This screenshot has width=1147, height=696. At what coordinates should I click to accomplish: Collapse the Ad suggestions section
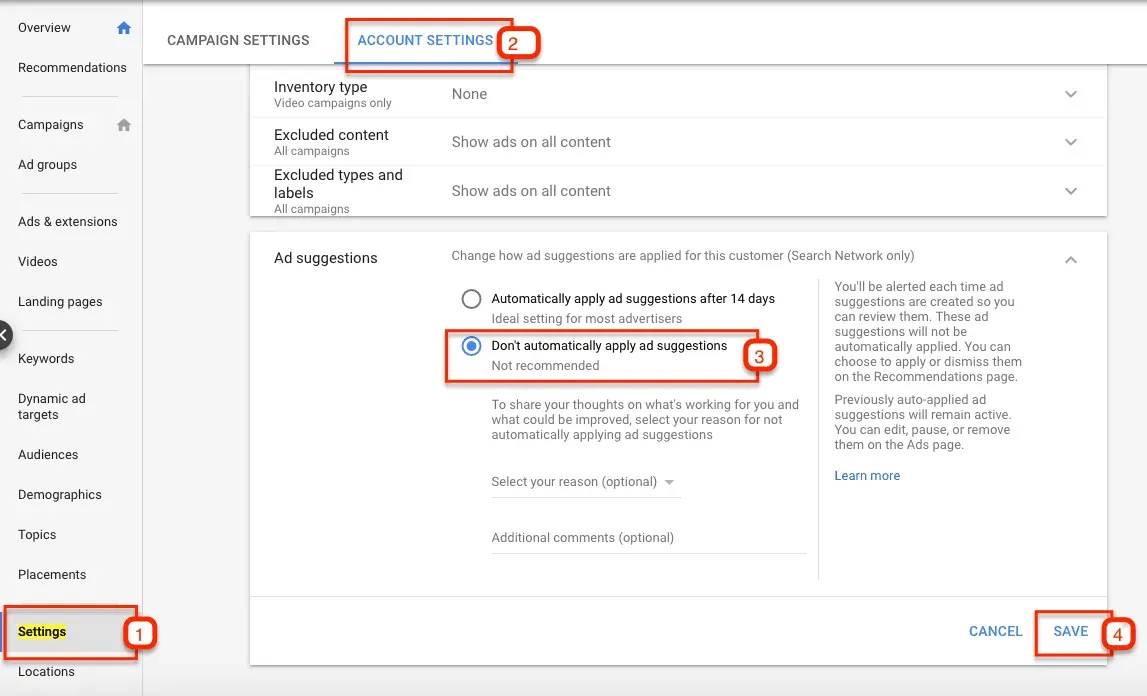click(x=1070, y=259)
